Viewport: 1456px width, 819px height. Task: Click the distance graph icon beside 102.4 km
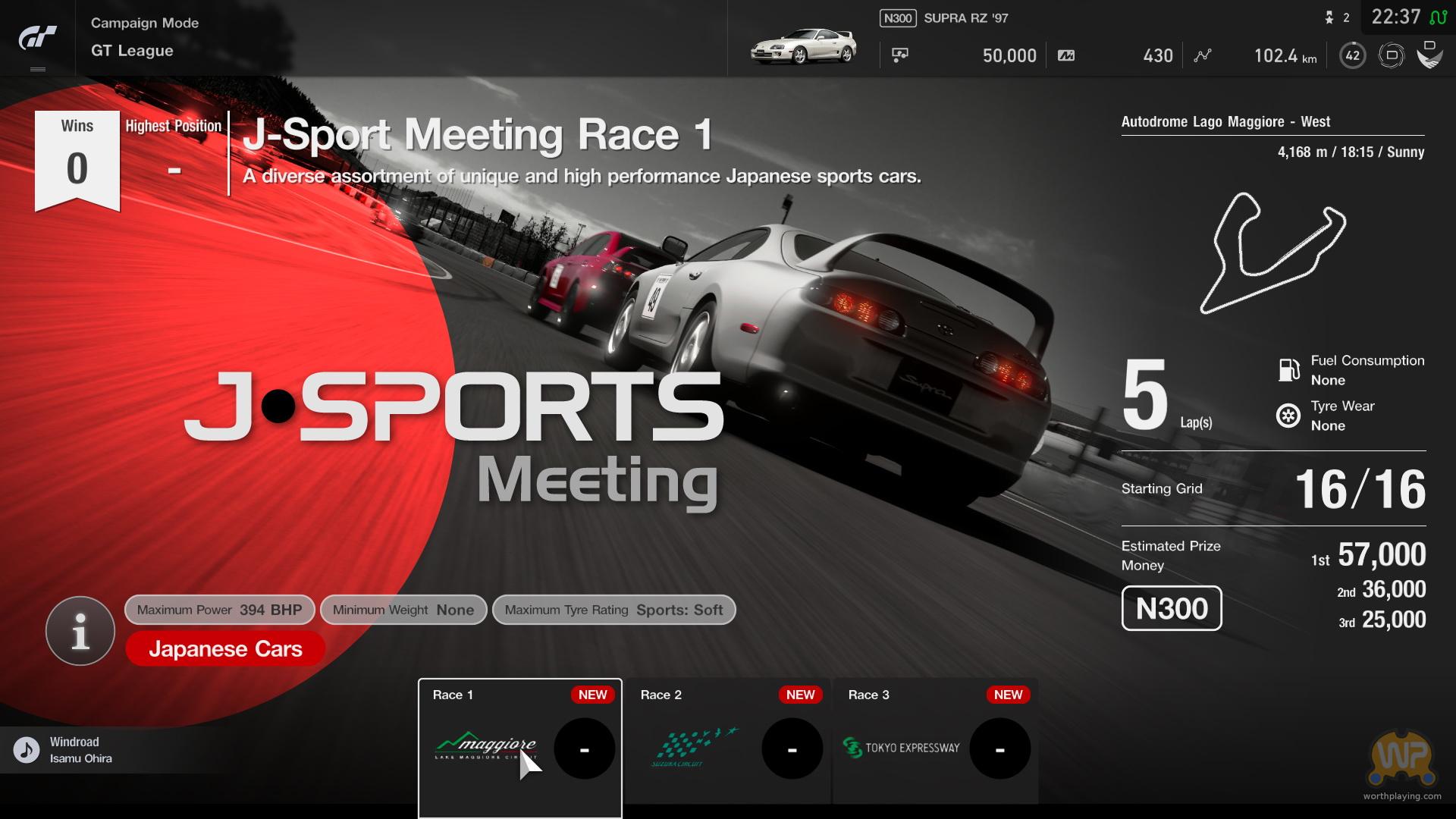[1203, 55]
